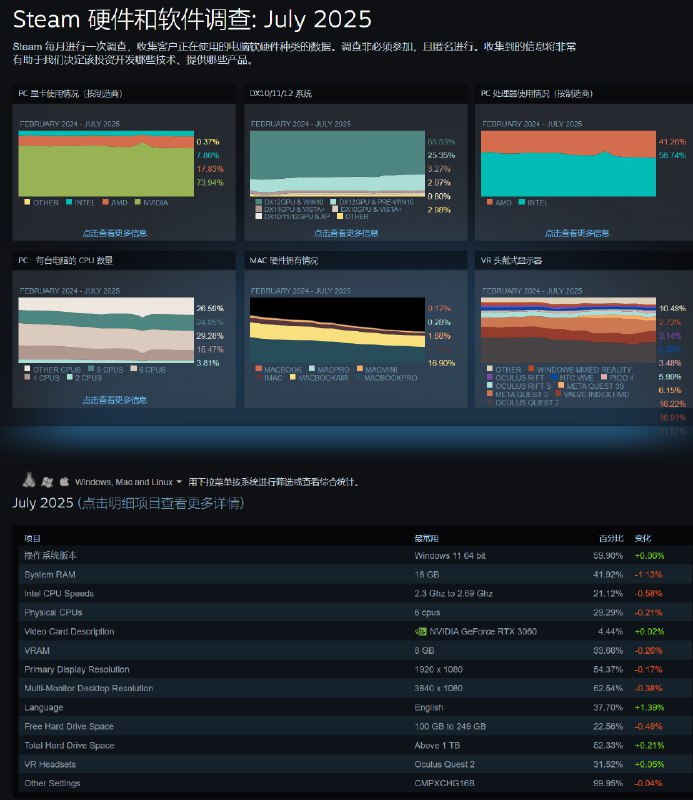Click the Apple platform icon
The width and height of the screenshot is (693, 800).
(64, 481)
